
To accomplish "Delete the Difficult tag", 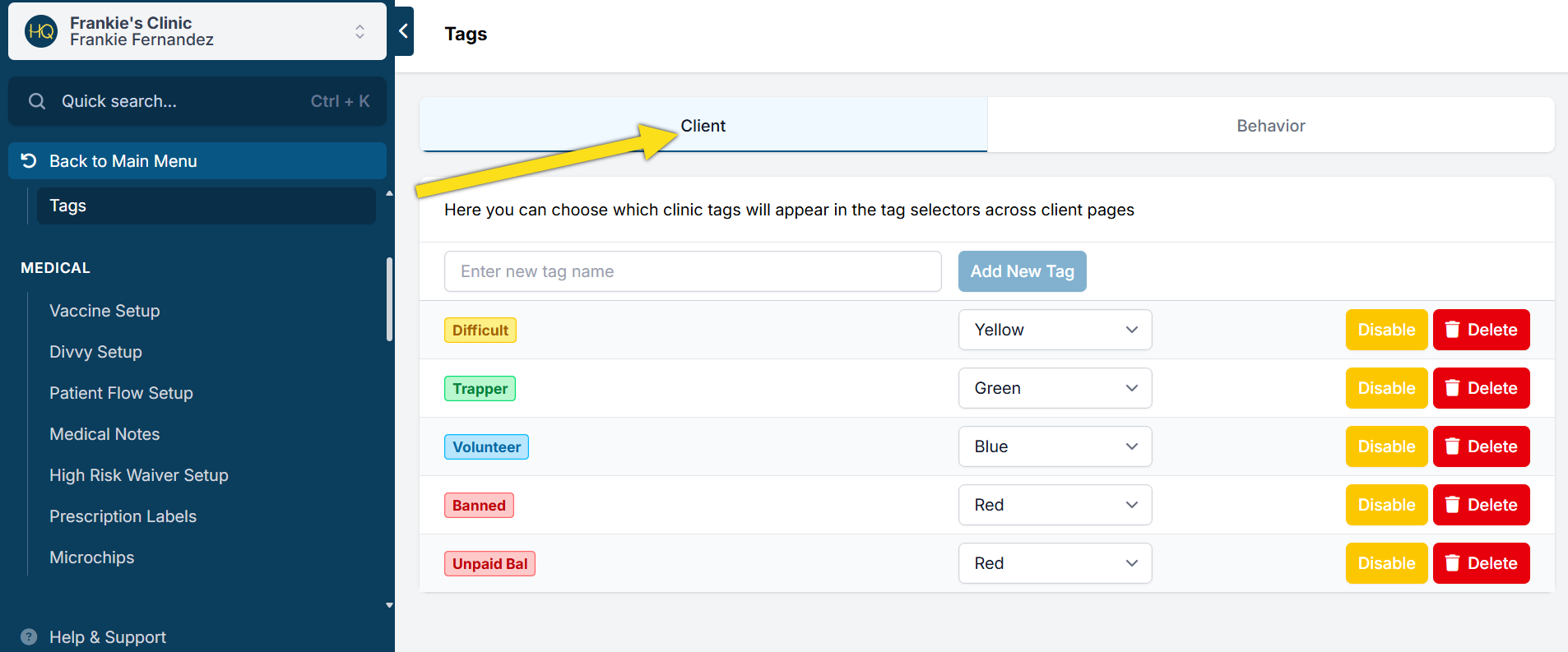I will click(1481, 330).
